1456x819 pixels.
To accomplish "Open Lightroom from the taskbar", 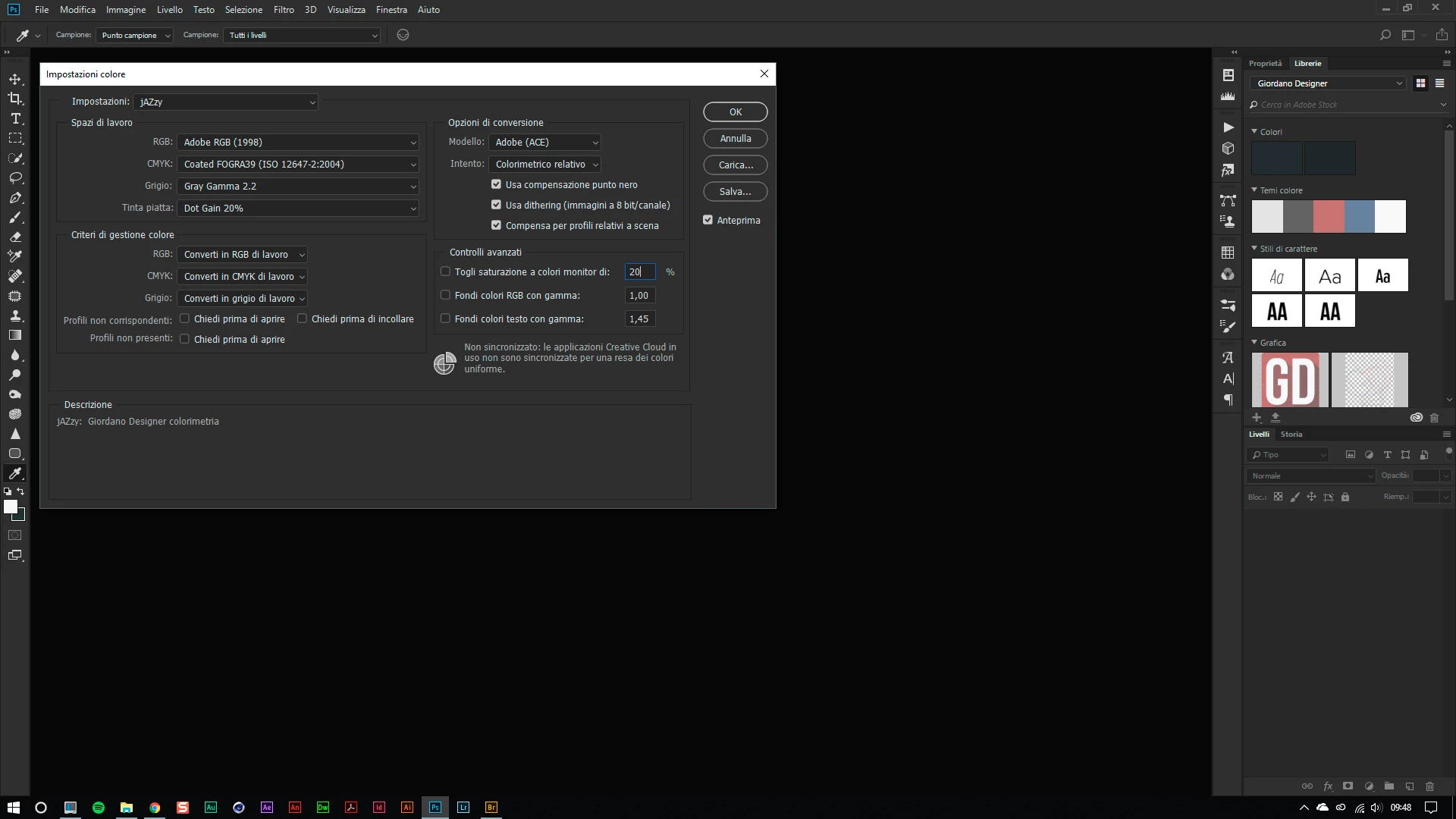I will pyautogui.click(x=463, y=808).
